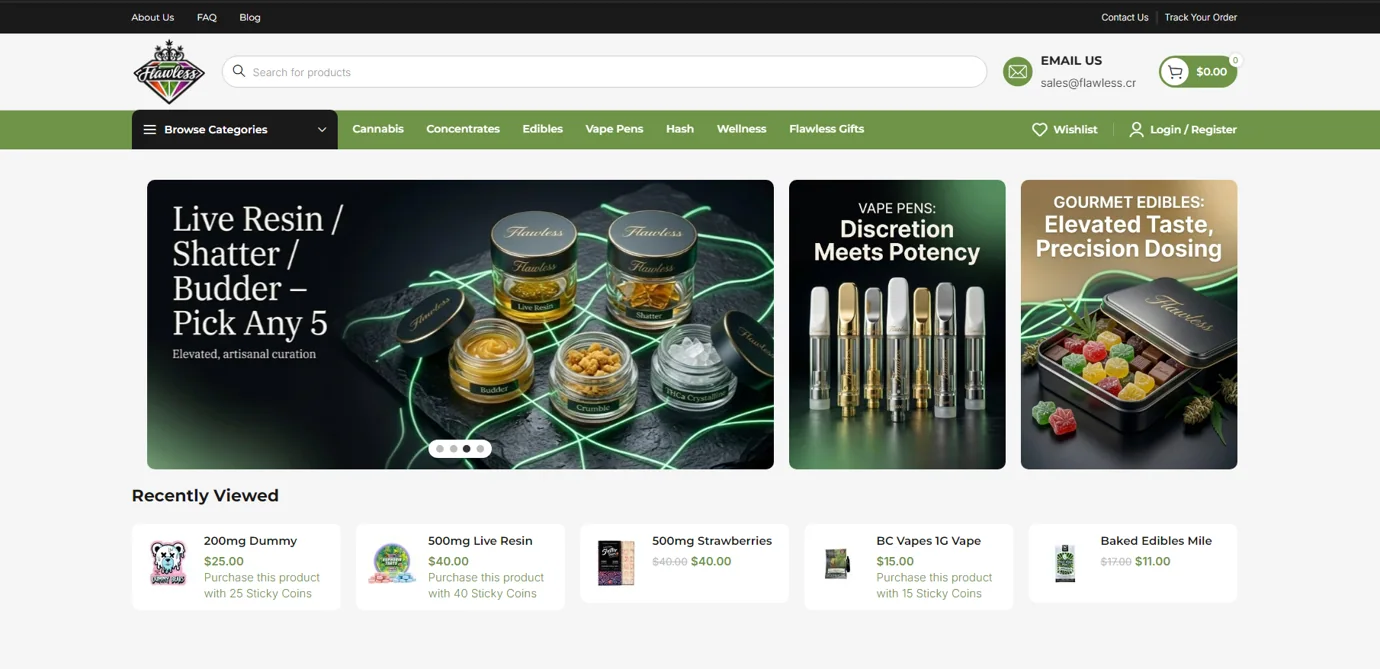Click the $25.00 price
Screen dimensions: 1380x669
pyautogui.click(x=224, y=561)
